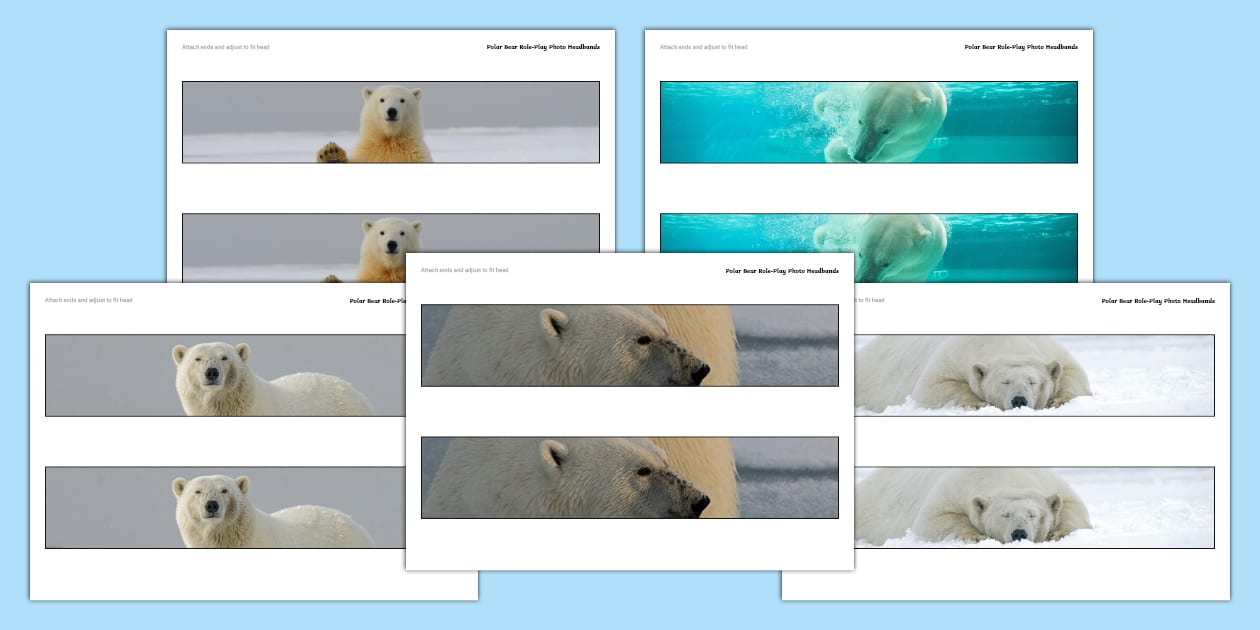Select the underwater diving polar bear headband image

[868, 120]
